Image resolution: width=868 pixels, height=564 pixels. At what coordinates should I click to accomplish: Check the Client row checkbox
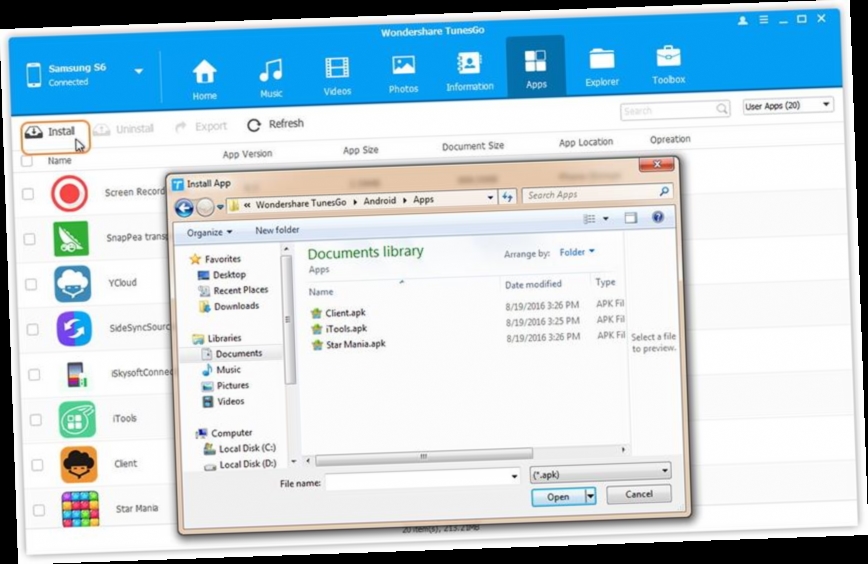(x=38, y=465)
